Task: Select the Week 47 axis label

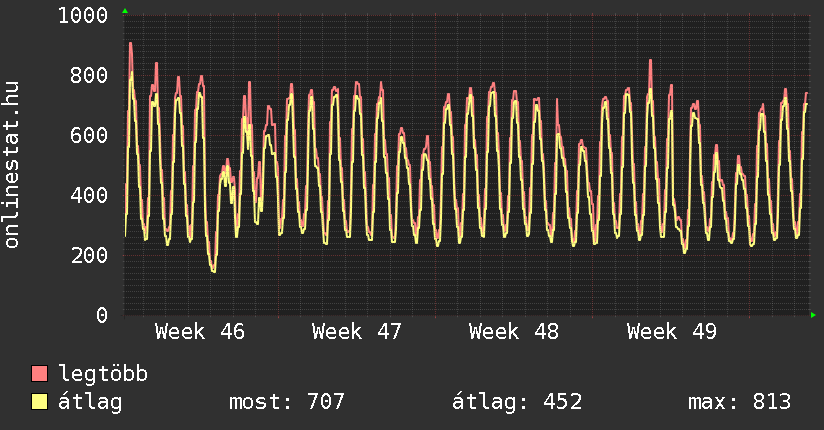Action: (x=357, y=332)
